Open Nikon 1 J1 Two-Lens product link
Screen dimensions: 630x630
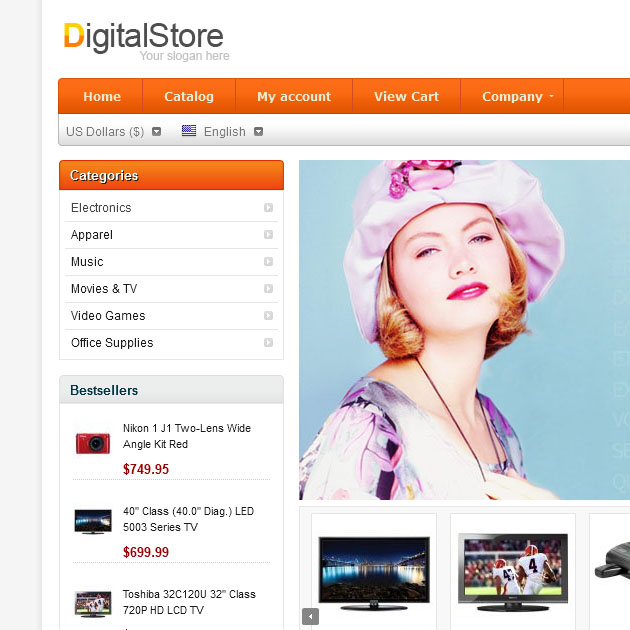(187, 436)
